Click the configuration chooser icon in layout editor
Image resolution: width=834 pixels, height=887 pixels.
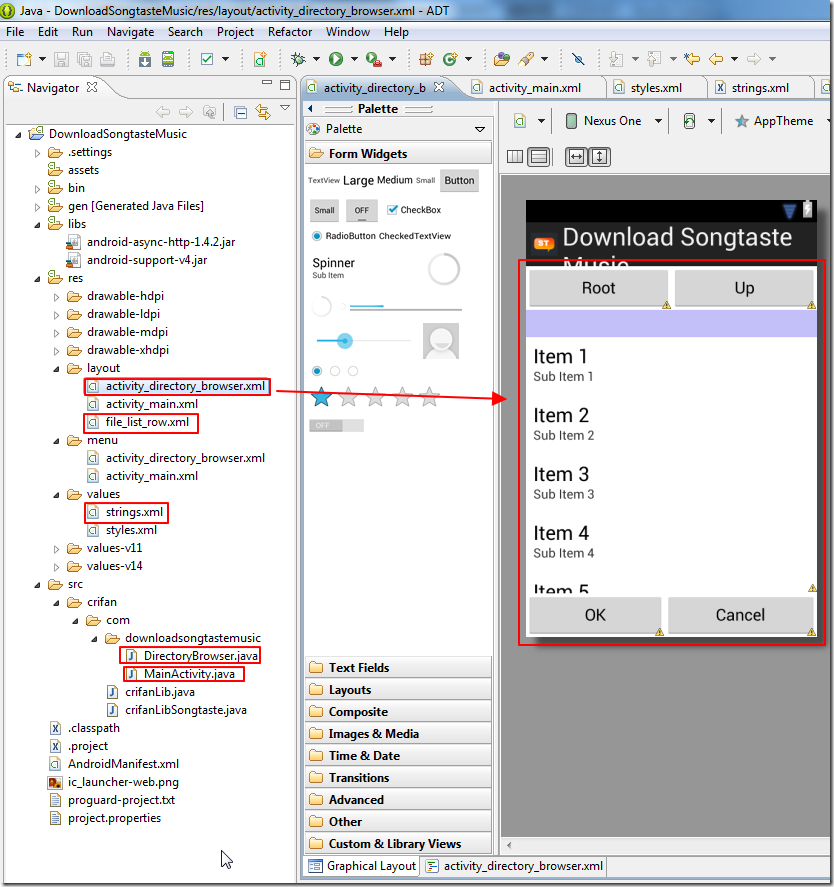tap(520, 120)
